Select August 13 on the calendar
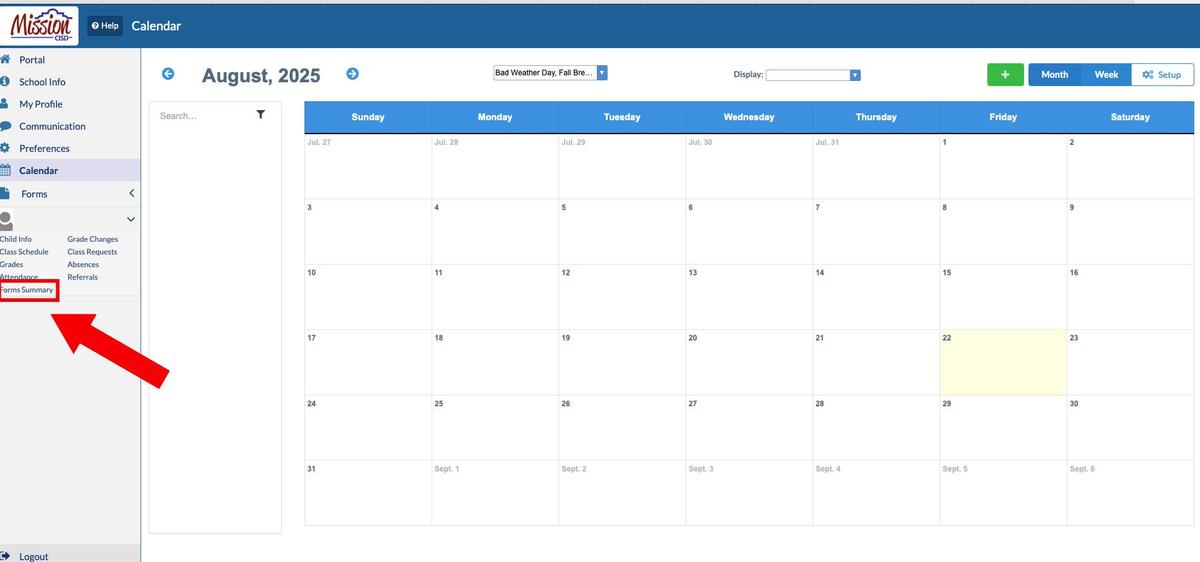The image size is (1200, 562). pos(749,297)
